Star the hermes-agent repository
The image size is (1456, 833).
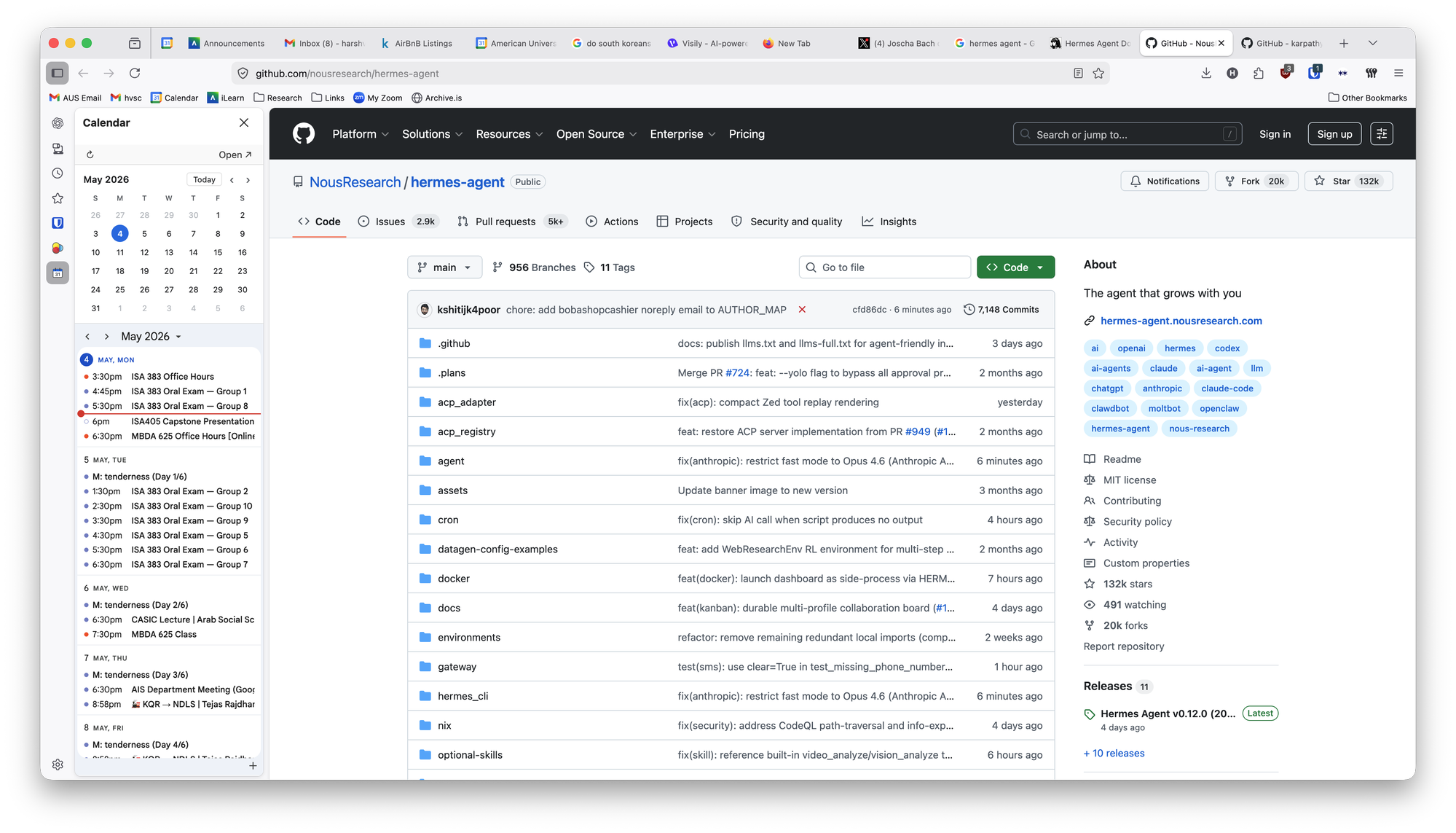pos(1348,181)
